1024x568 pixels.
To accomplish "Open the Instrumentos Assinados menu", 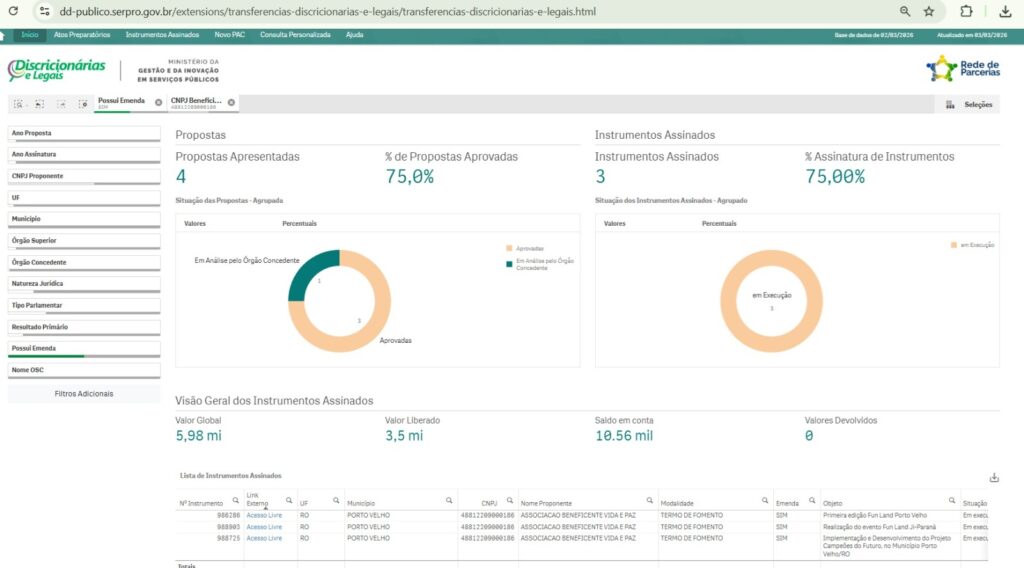I will [x=162, y=35].
